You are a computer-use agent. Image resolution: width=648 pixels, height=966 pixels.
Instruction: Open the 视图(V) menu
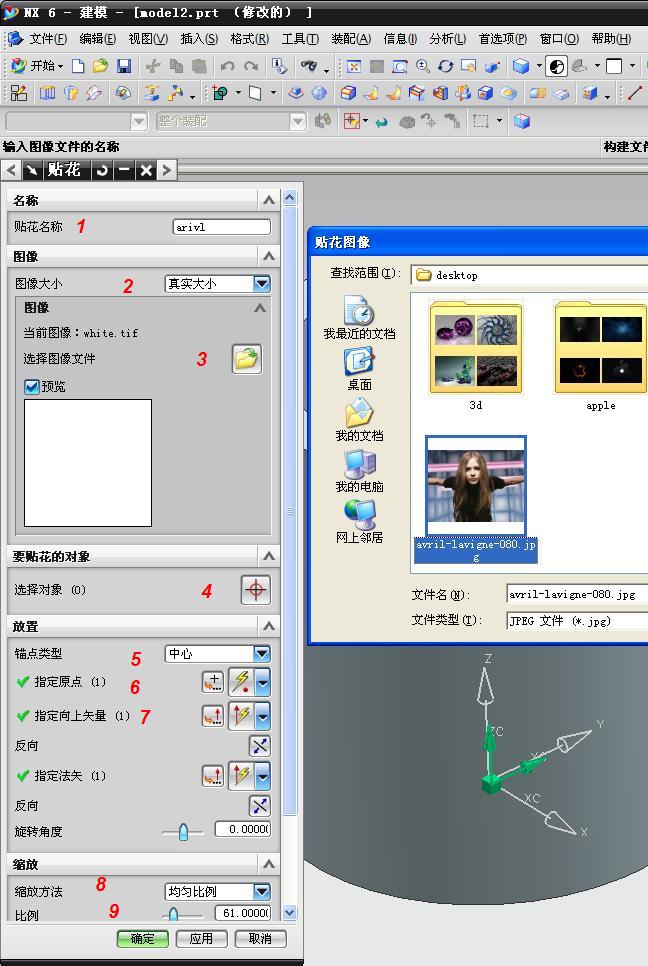[148, 39]
